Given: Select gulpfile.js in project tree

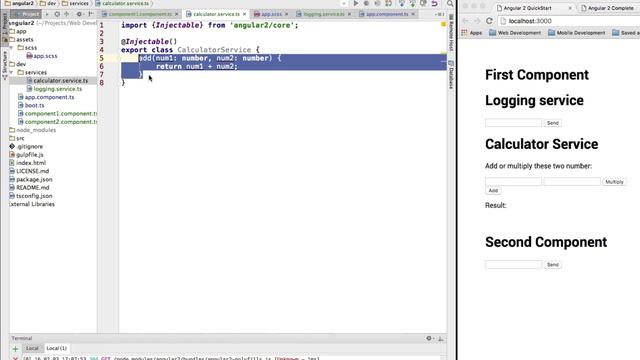Looking at the screenshot, I should pos(26,155).
